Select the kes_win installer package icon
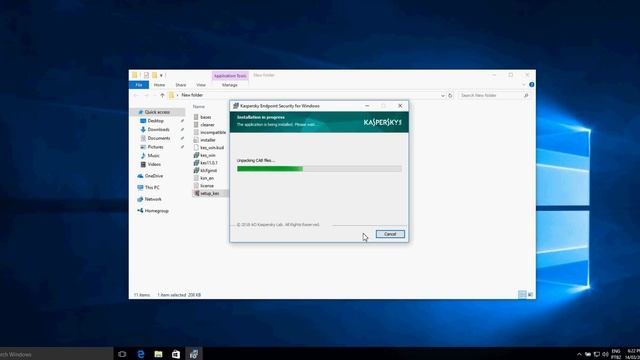This screenshot has width=640, height=360. (x=196, y=155)
